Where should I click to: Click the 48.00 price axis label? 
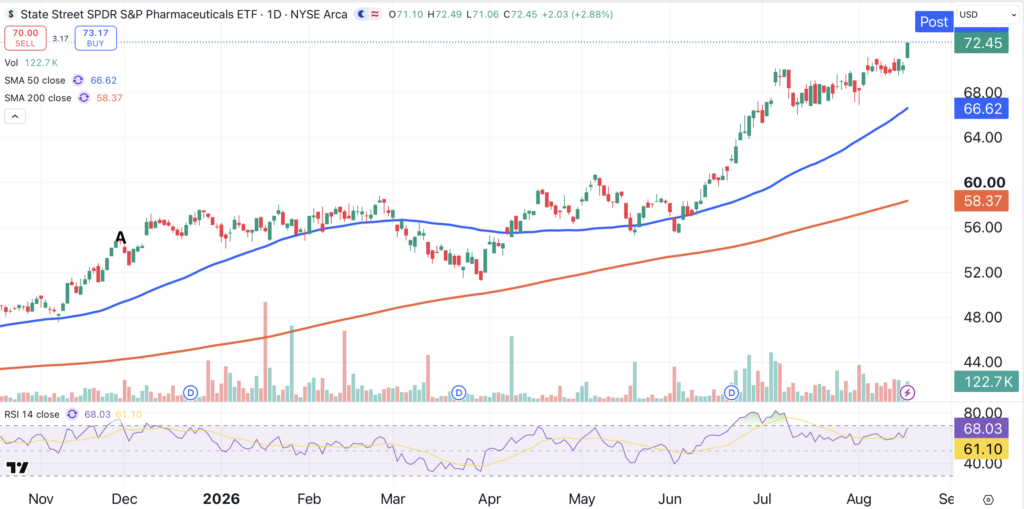pyautogui.click(x=984, y=317)
